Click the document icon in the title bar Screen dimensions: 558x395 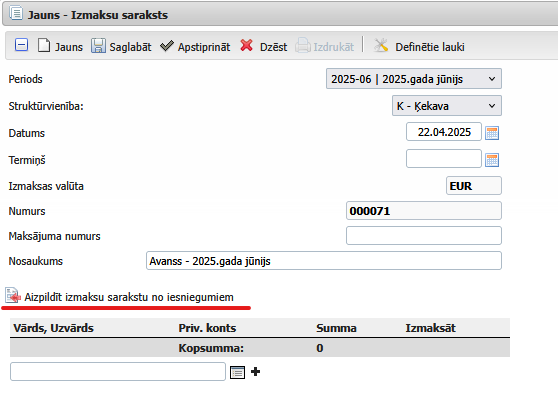(x=16, y=13)
